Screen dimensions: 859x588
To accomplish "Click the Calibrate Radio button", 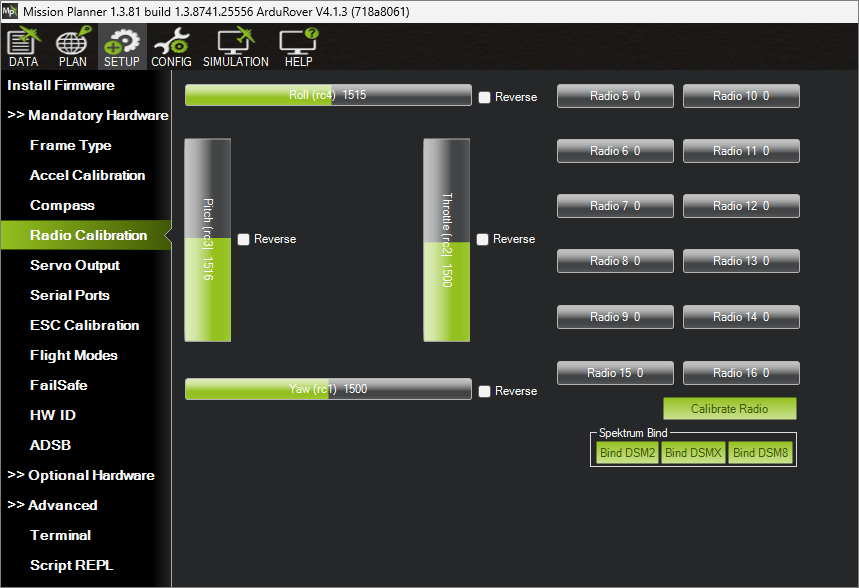I will tap(730, 409).
